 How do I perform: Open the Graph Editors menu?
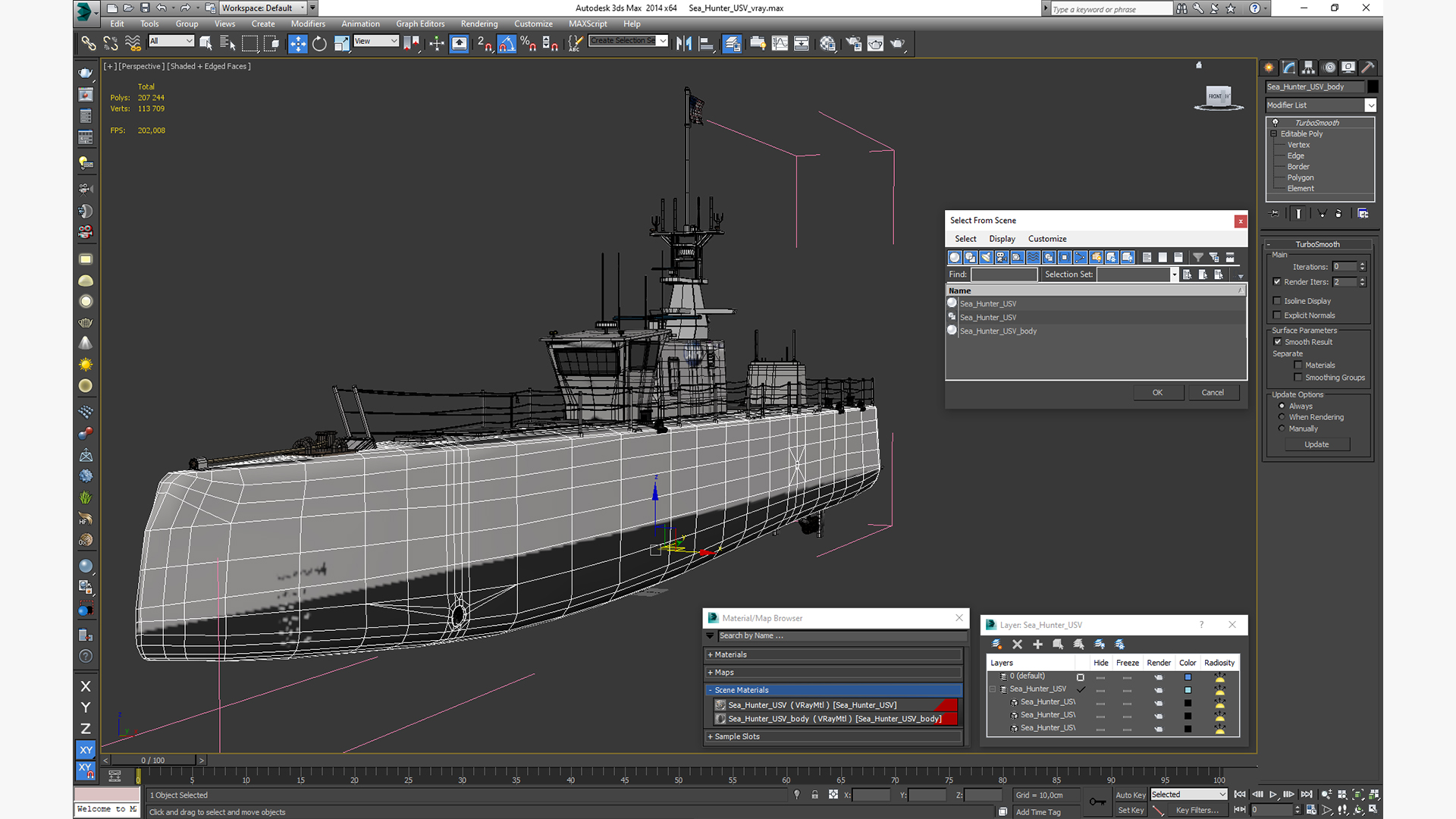(x=420, y=24)
